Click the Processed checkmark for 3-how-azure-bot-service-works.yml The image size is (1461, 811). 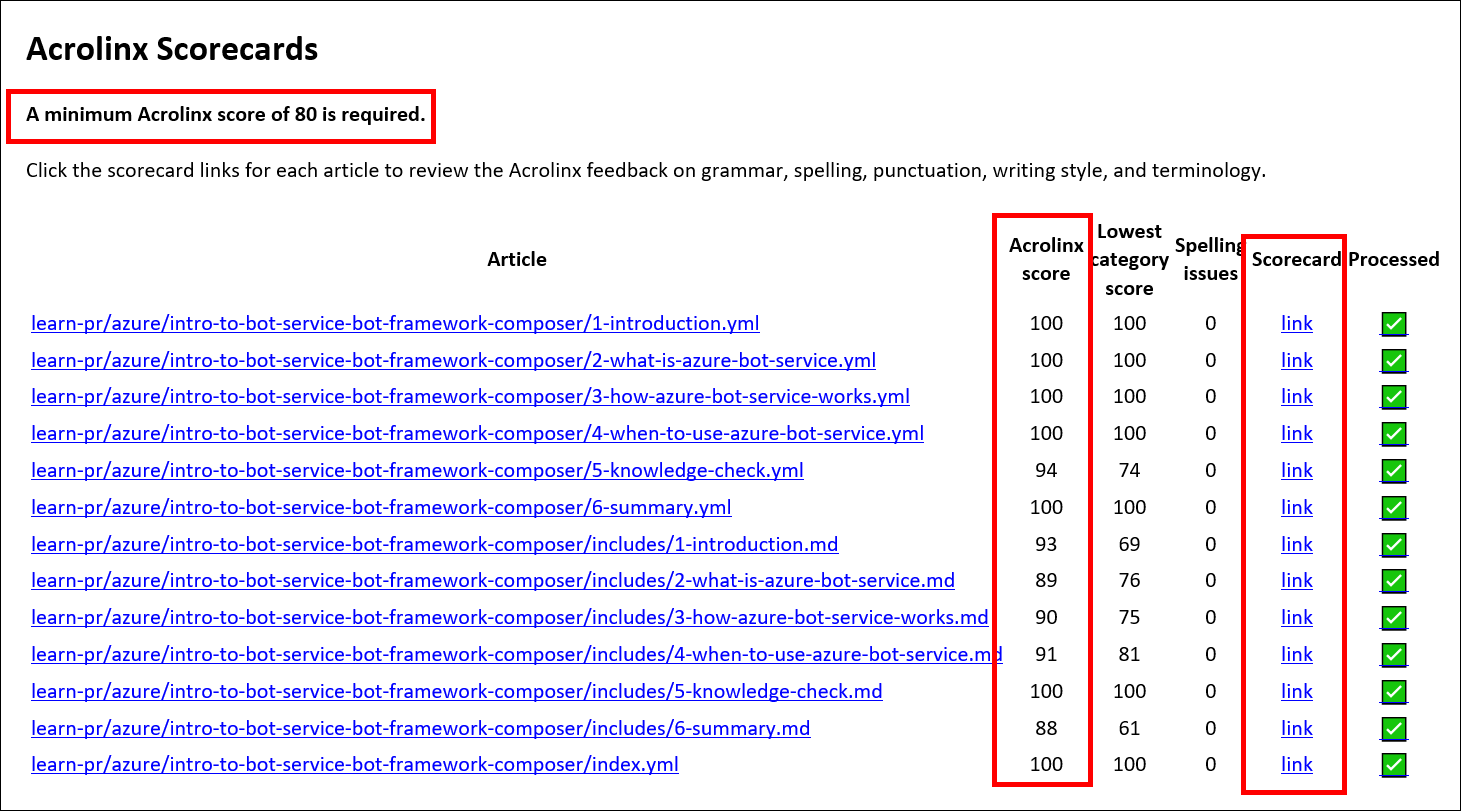(1394, 397)
